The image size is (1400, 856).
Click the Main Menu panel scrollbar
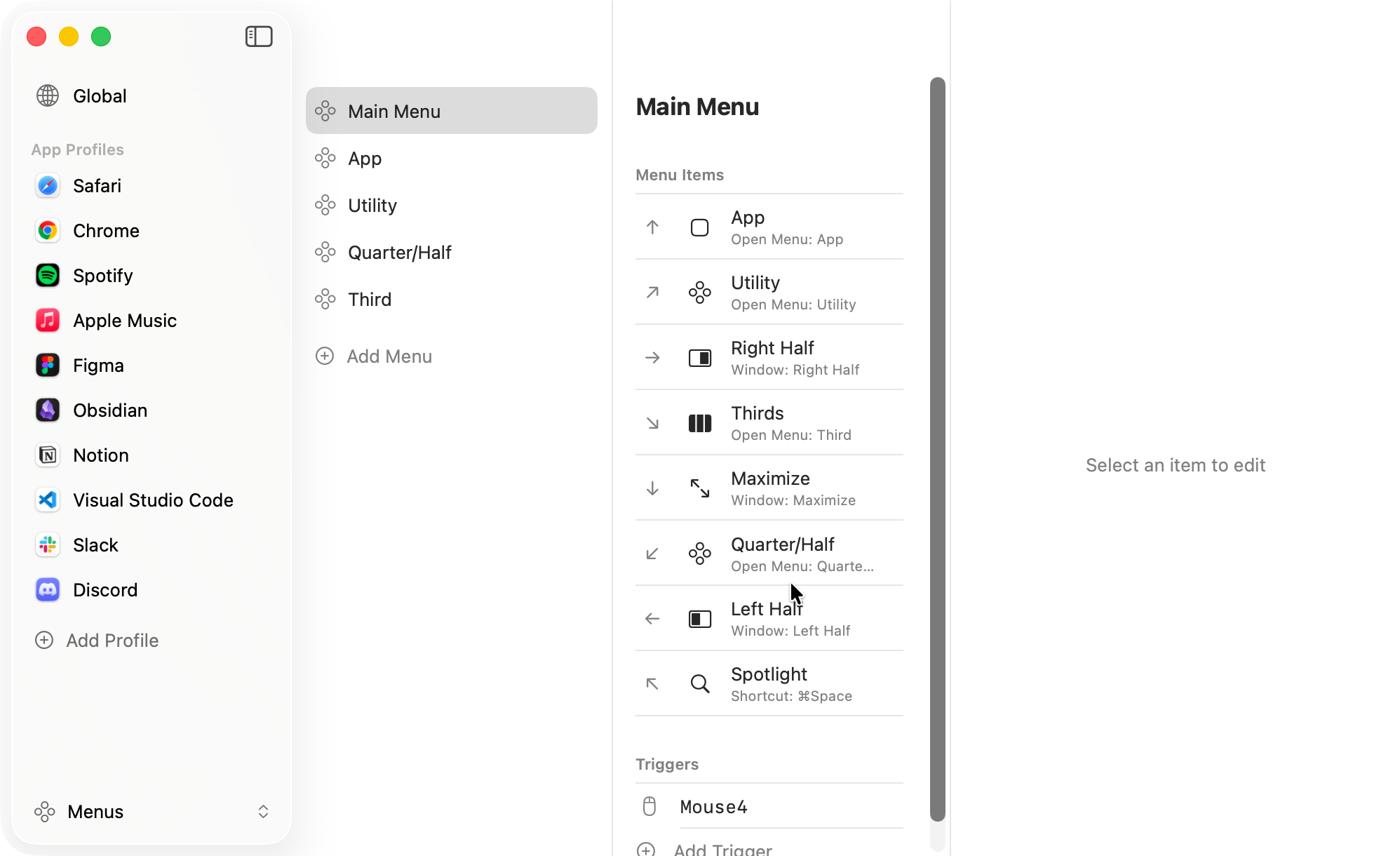tap(937, 449)
